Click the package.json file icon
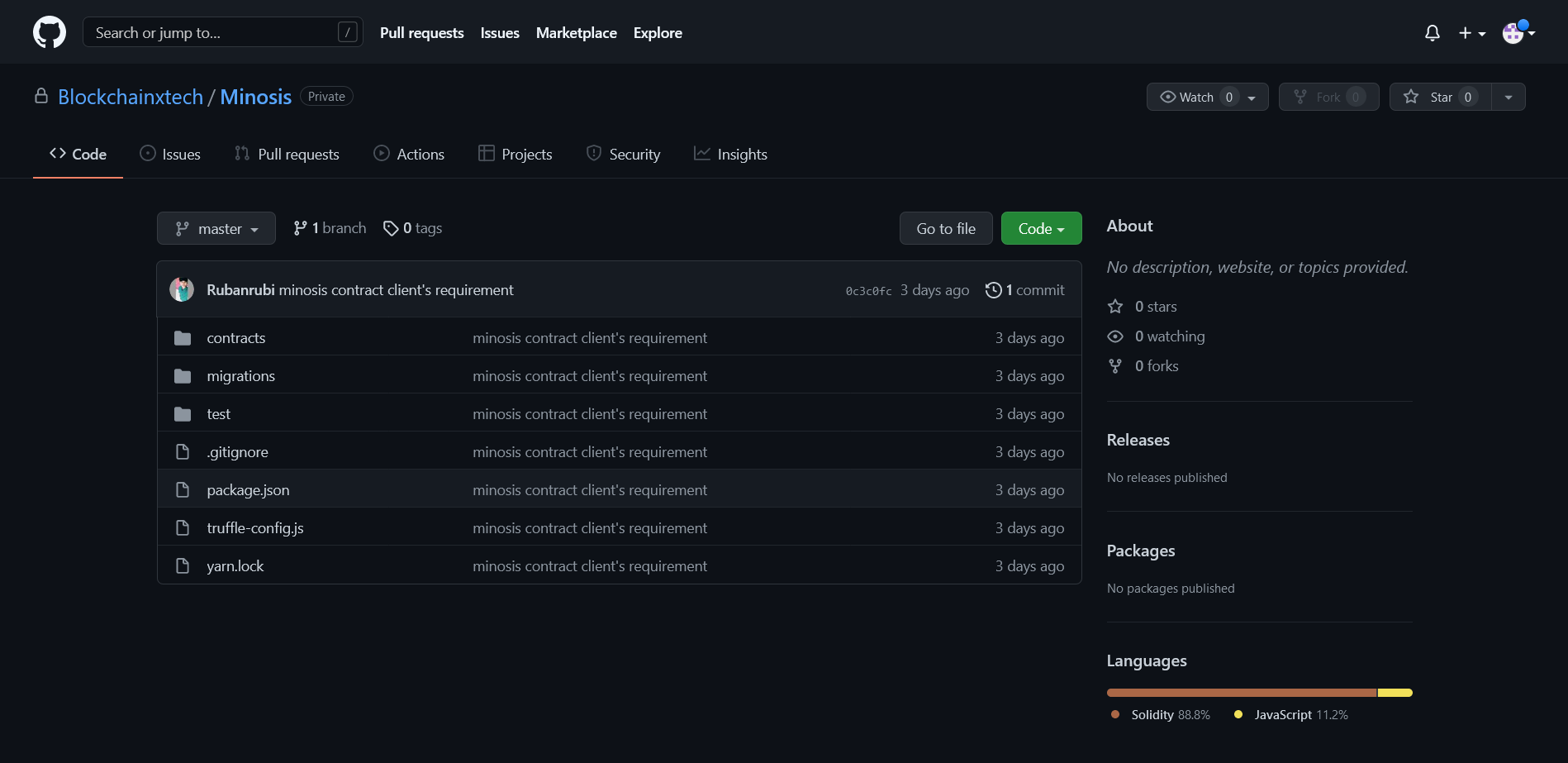 183,490
